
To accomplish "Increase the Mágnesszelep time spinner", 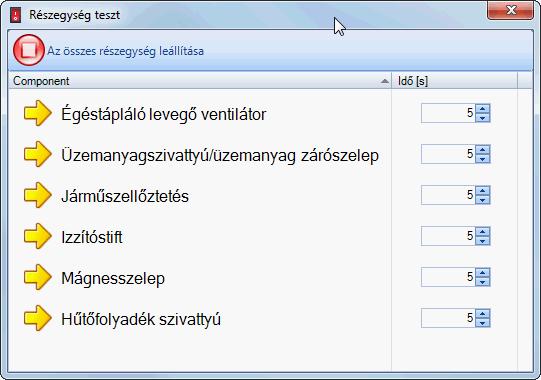I will [483, 273].
